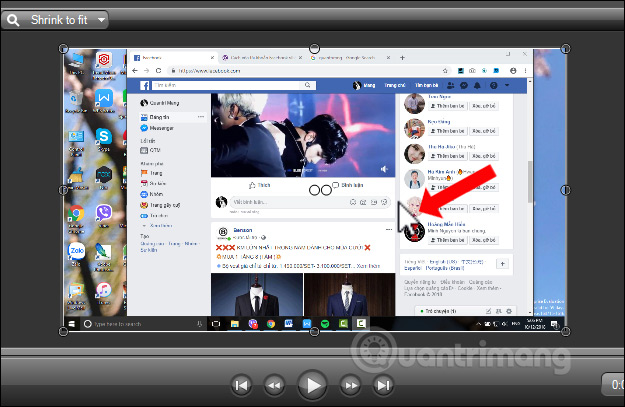Click the top-left canvas resize handle
Viewport: 625px width, 407px height.
[64, 49]
